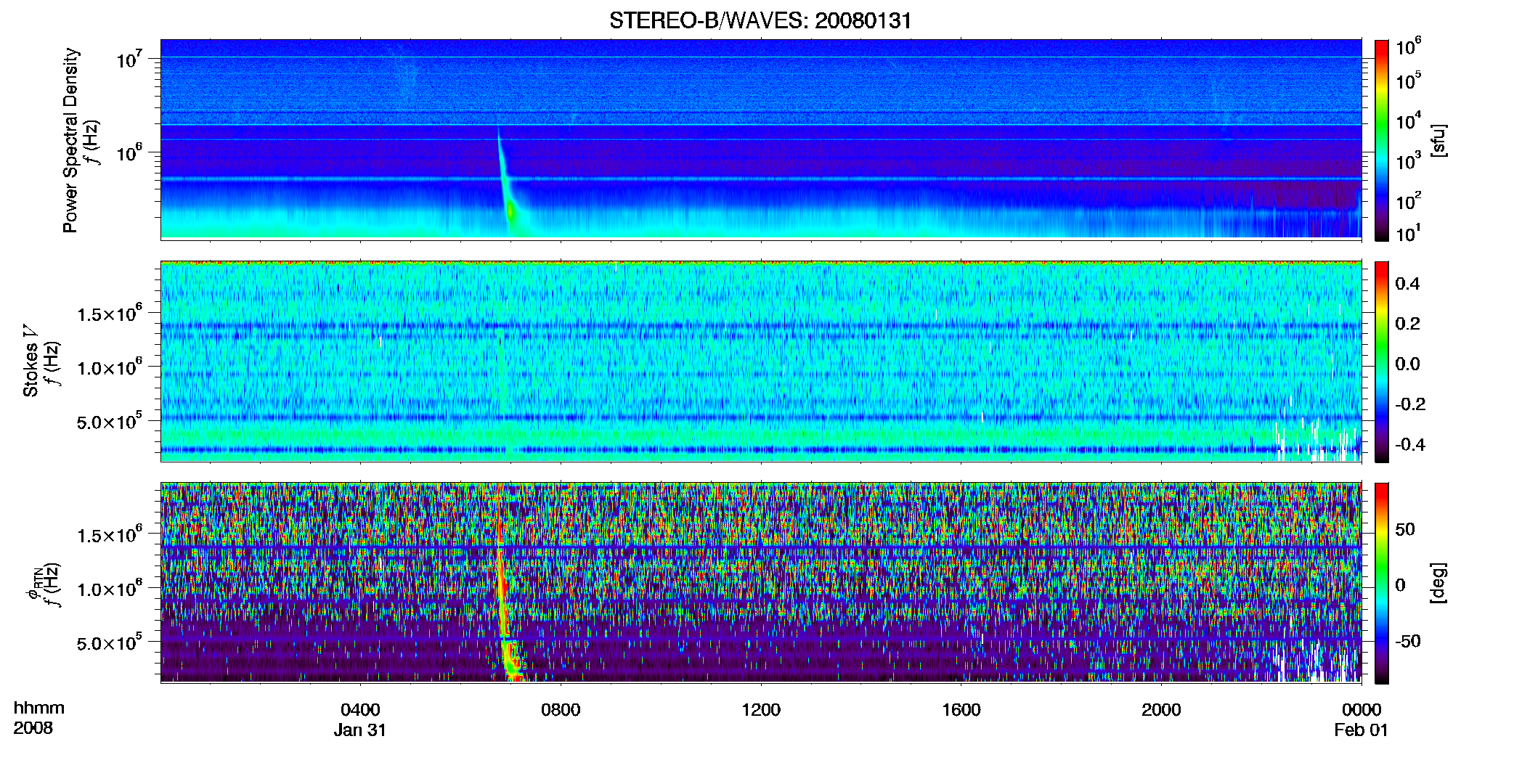Click the 1.0×10^6 tick label of φ RTN panel
The image size is (1522, 784).
(x=110, y=589)
